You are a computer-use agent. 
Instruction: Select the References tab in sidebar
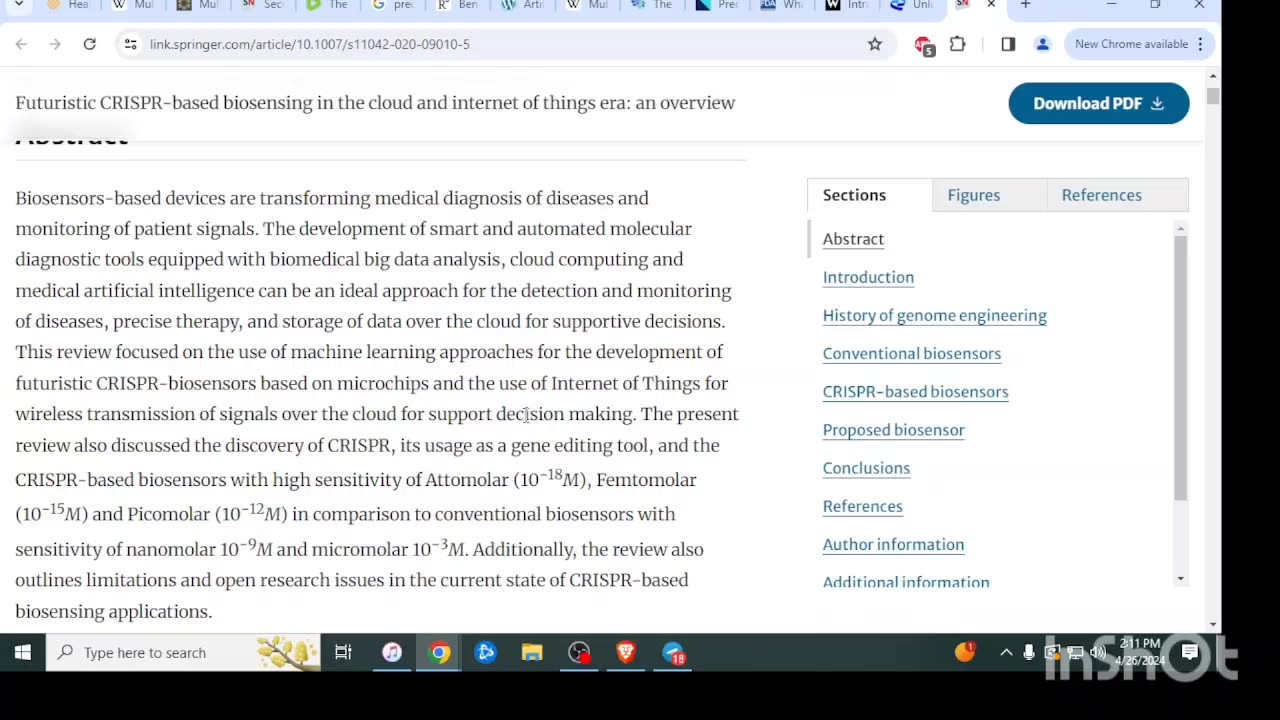click(x=1101, y=195)
